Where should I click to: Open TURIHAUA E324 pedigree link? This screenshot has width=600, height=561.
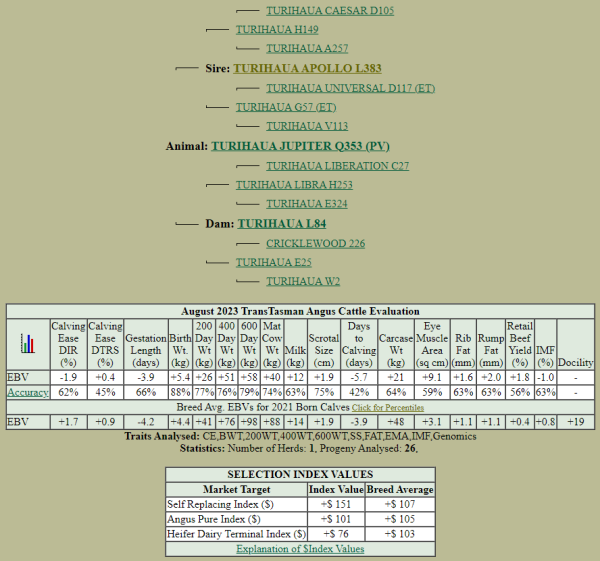pyautogui.click(x=307, y=204)
